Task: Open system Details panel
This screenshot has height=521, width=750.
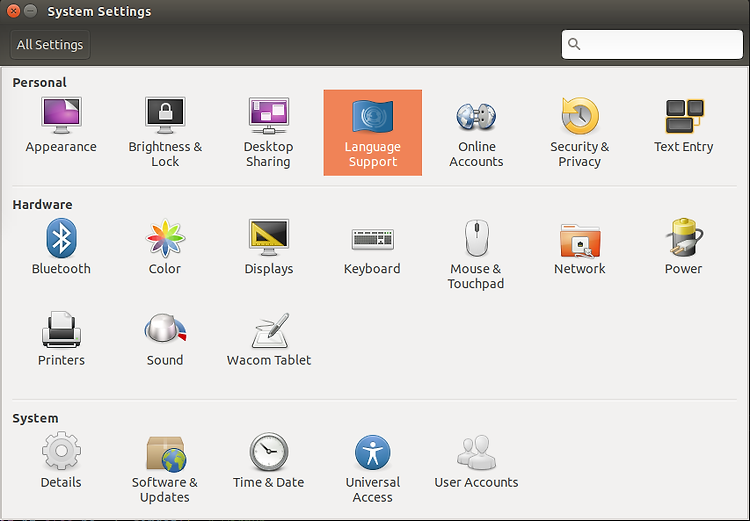Action: click(x=61, y=460)
